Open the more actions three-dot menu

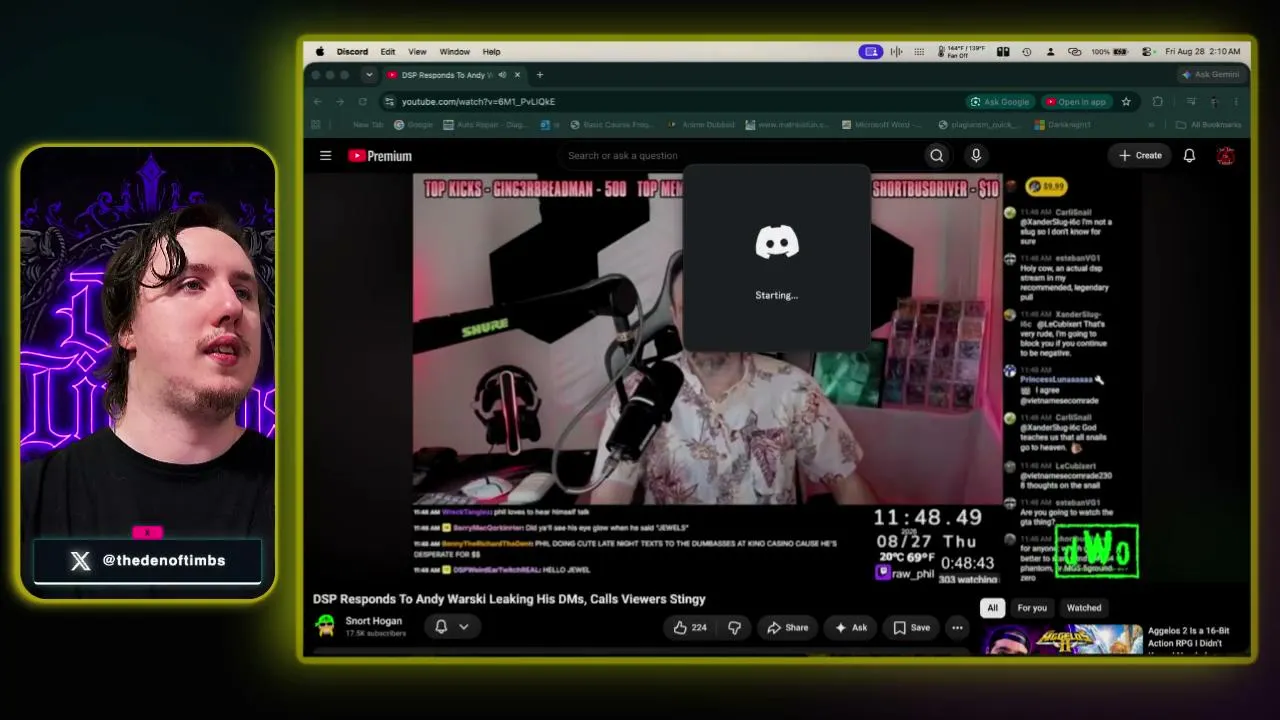pyautogui.click(x=957, y=627)
